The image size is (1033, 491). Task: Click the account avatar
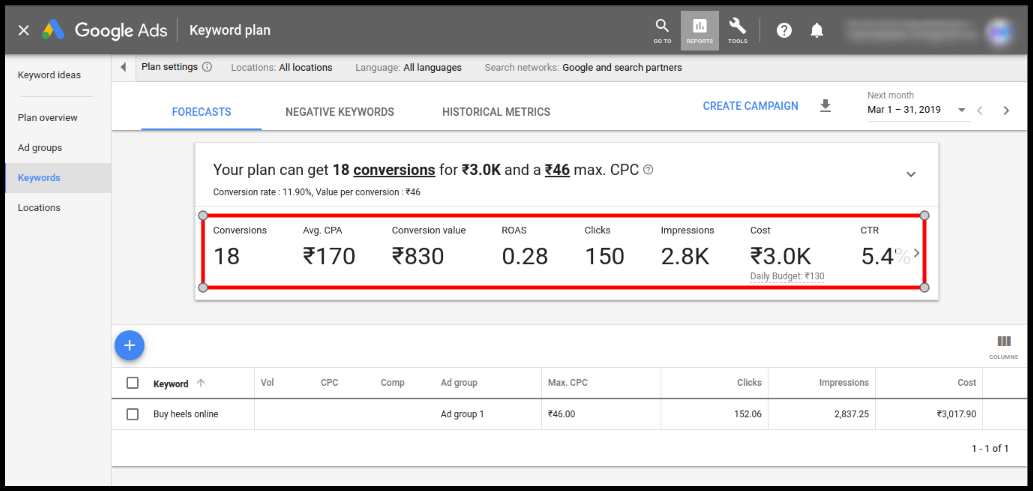[999, 30]
